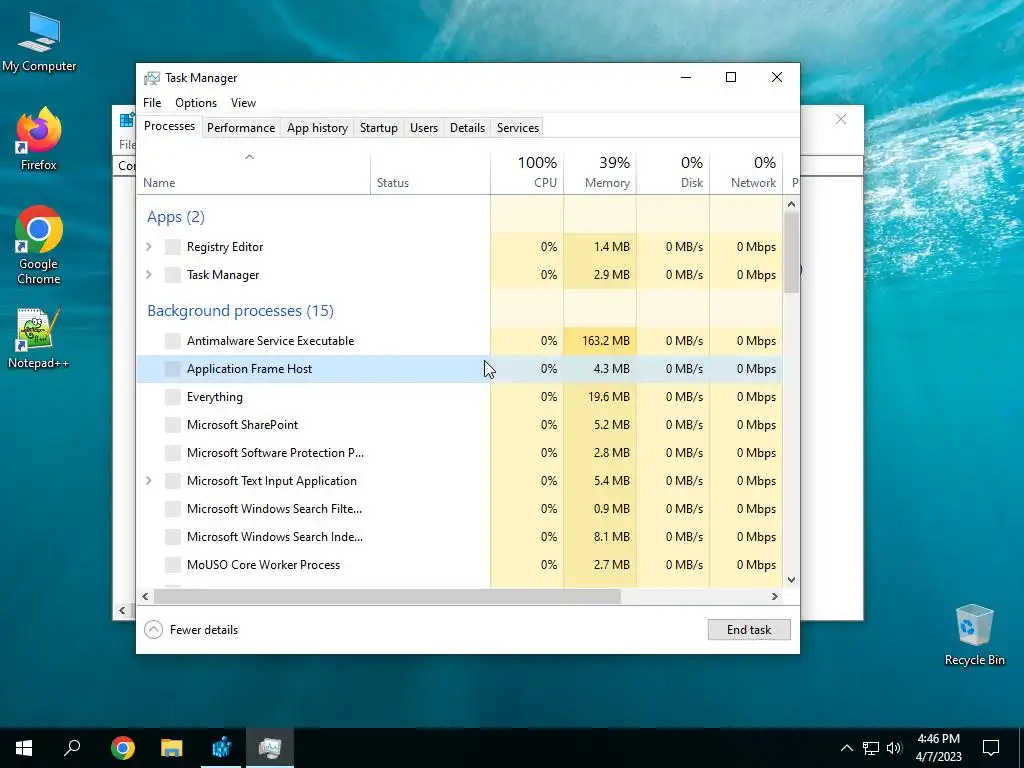Switch to Registry Editor taskbar icon
1024x768 pixels.
pyautogui.click(x=221, y=748)
